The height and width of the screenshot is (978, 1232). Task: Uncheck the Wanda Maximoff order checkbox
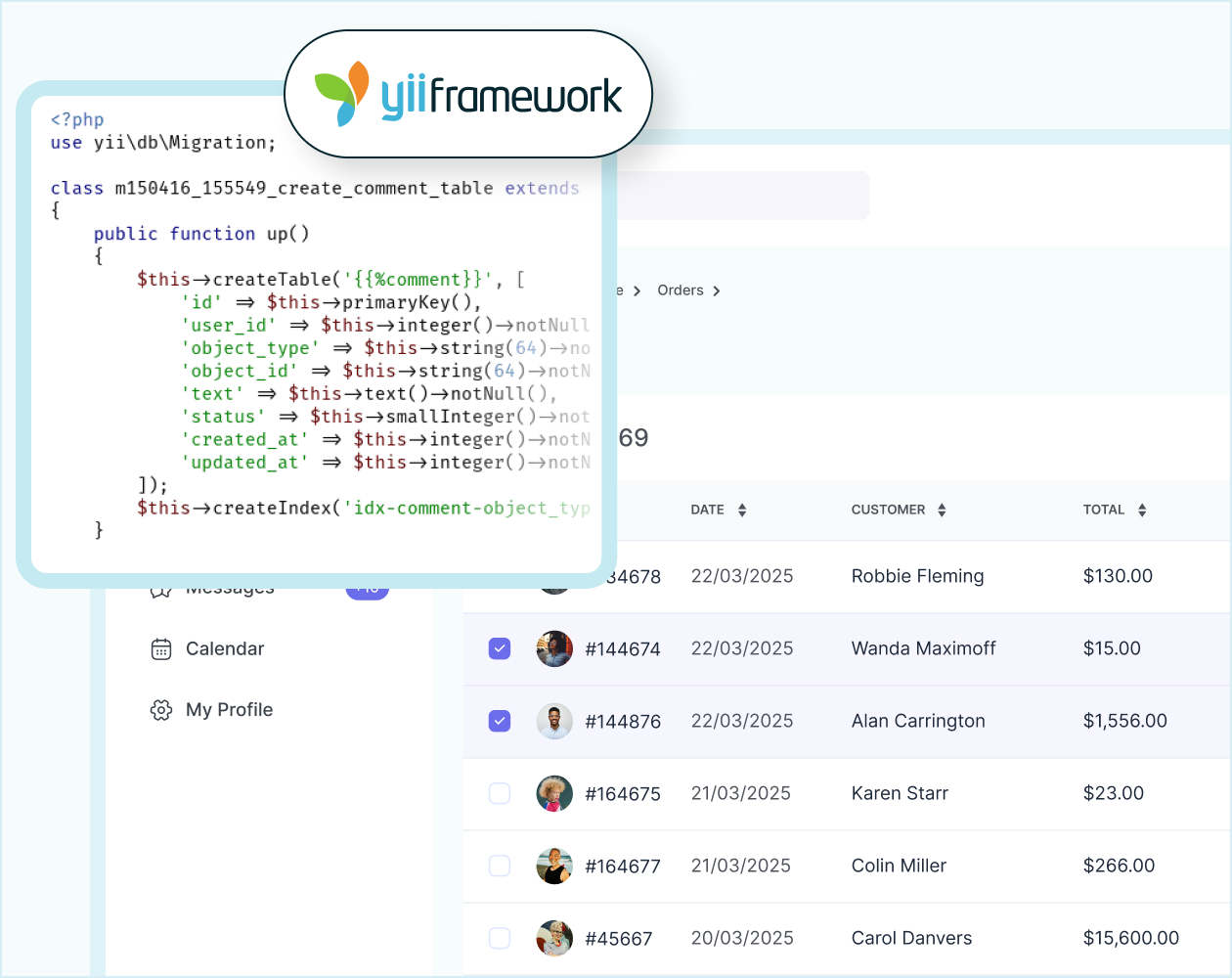[500, 648]
